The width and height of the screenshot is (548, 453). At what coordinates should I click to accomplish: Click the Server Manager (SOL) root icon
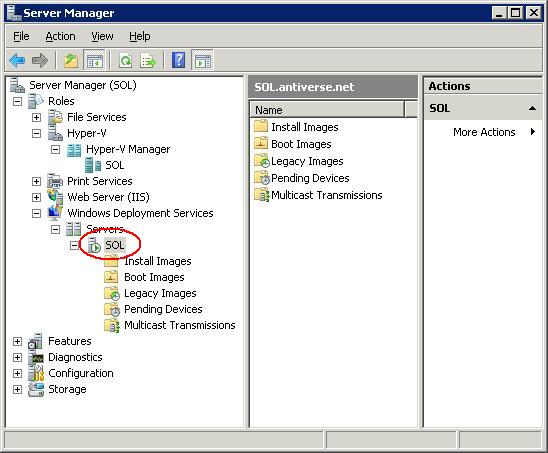pyautogui.click(x=17, y=85)
